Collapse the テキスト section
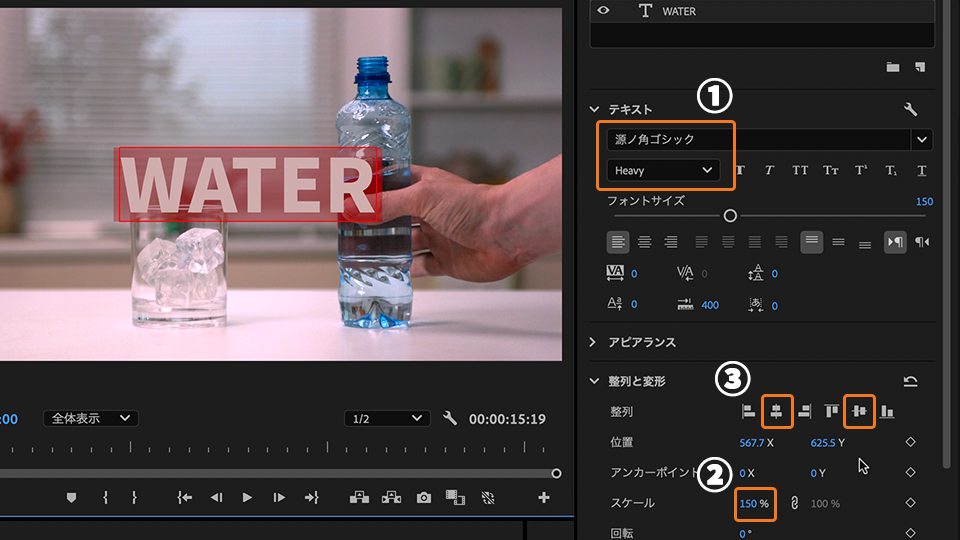 (594, 109)
